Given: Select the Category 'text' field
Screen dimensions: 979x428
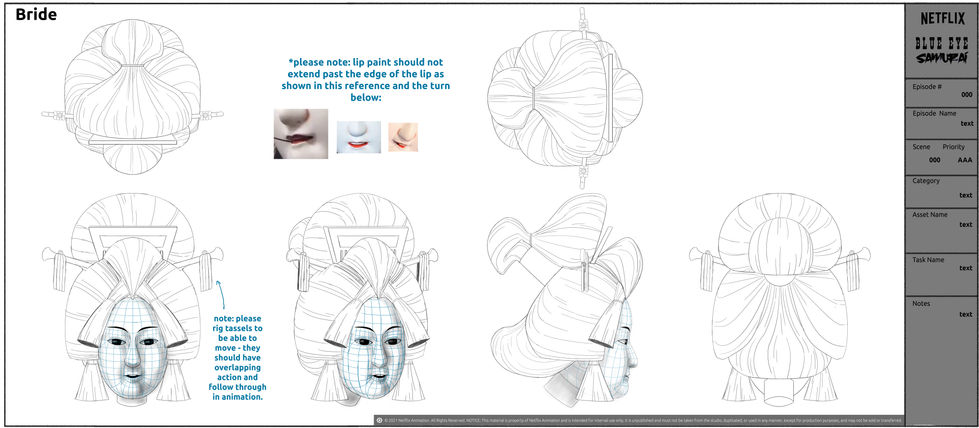Looking at the screenshot, I should pyautogui.click(x=967, y=195).
